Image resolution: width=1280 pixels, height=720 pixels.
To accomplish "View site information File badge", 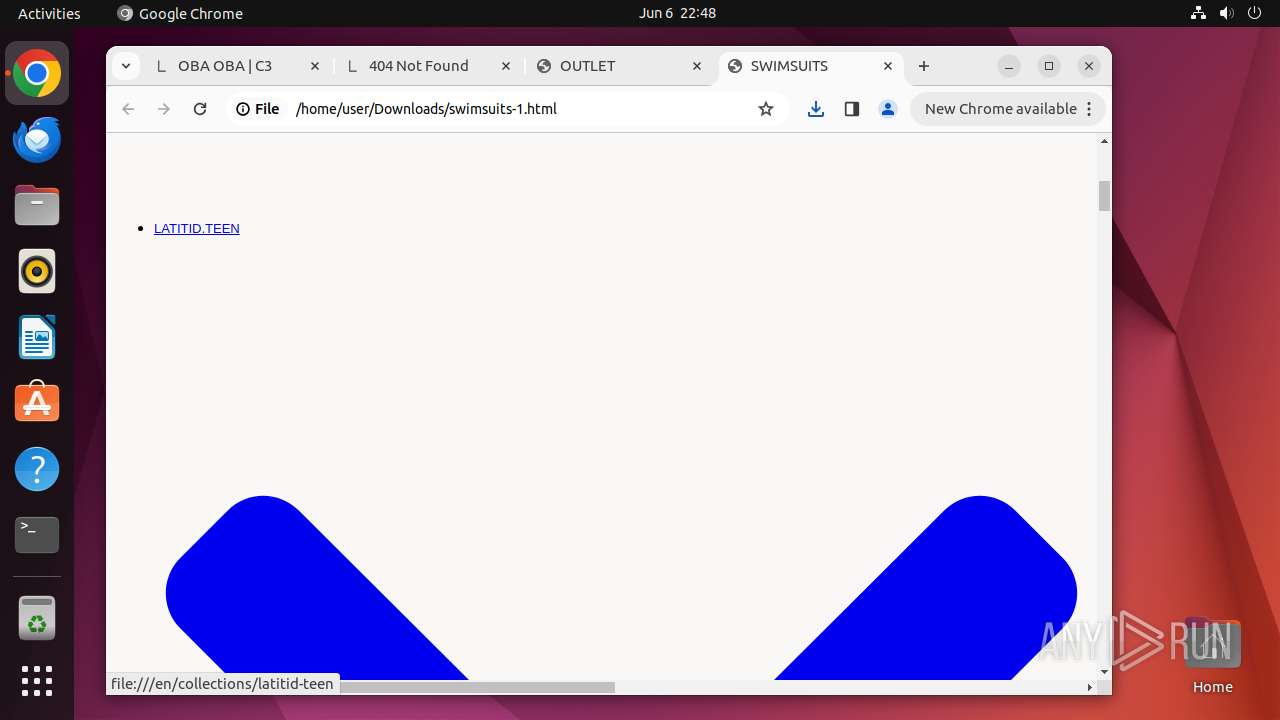I will pos(258,109).
